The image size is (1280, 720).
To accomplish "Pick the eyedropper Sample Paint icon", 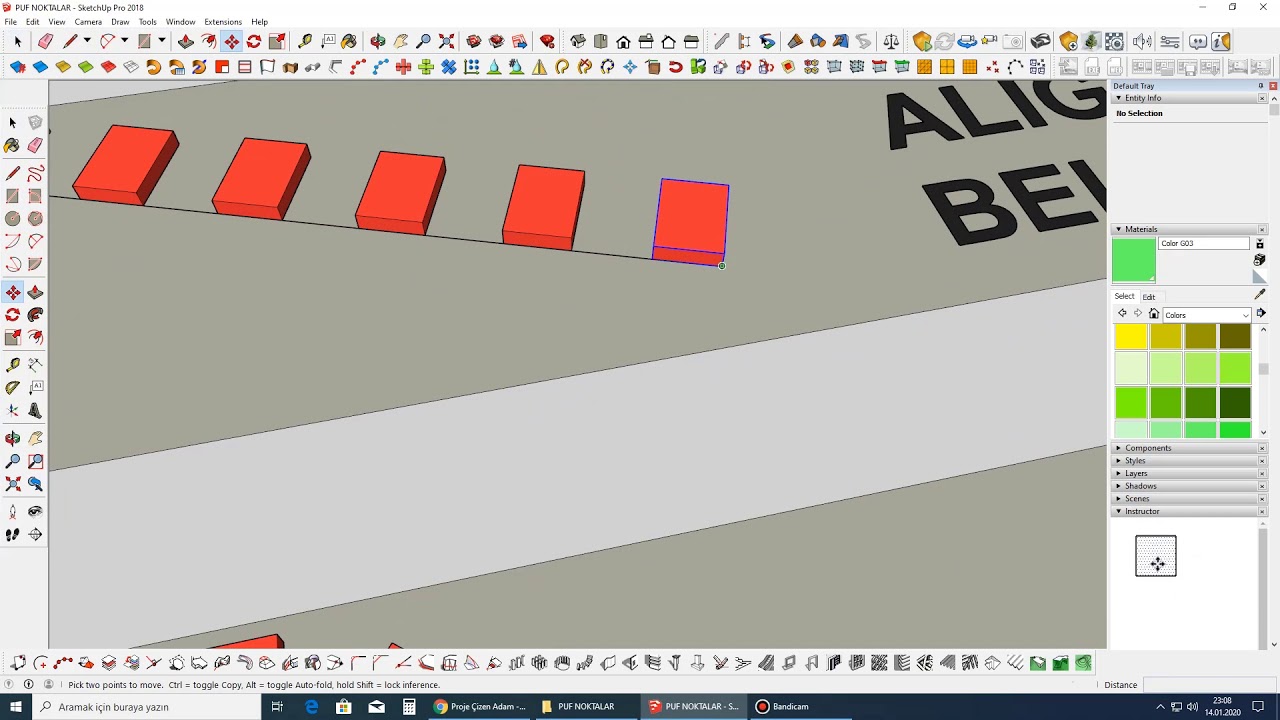I will pos(1260,295).
